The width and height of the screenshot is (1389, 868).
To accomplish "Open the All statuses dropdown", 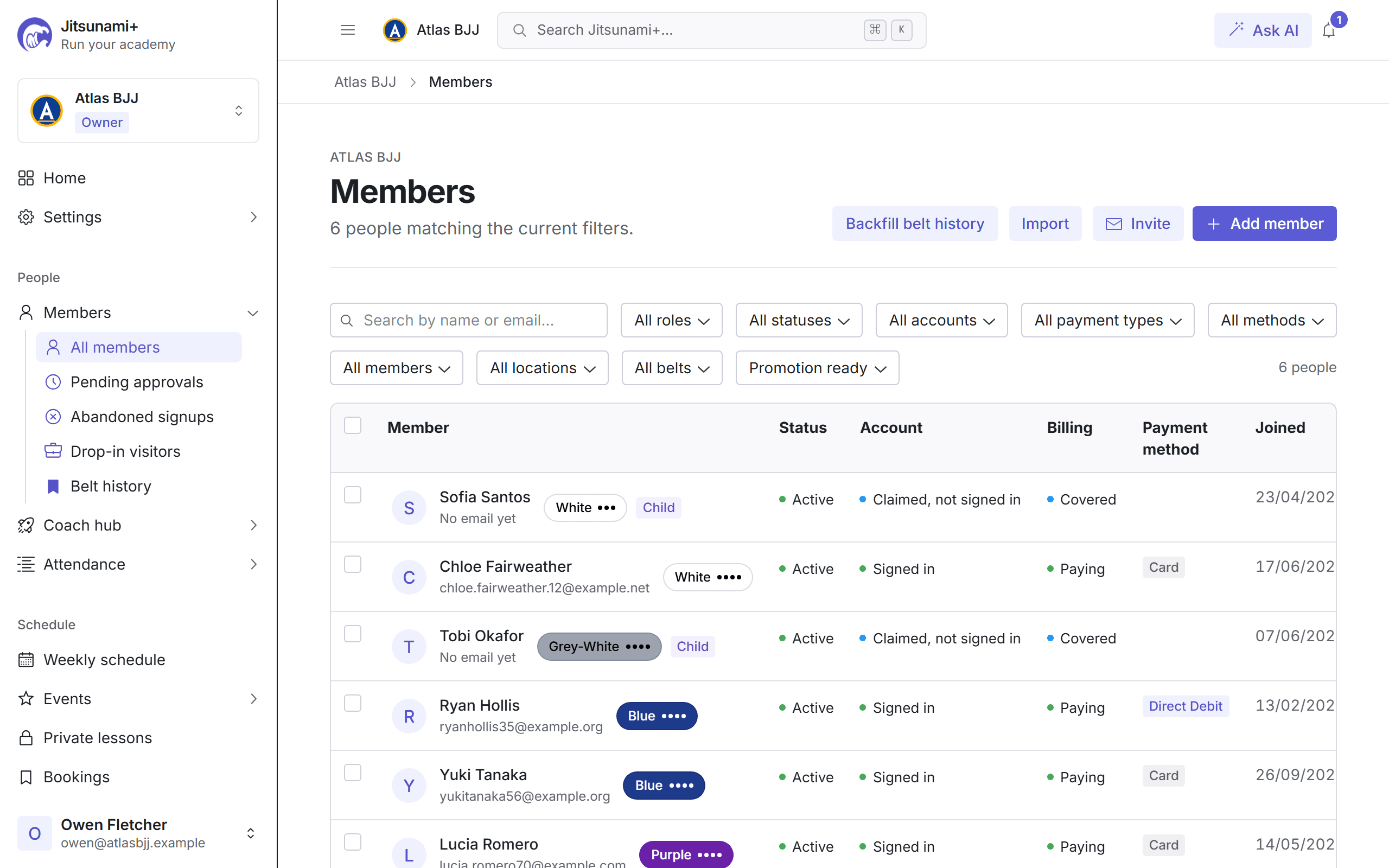I will (799, 320).
